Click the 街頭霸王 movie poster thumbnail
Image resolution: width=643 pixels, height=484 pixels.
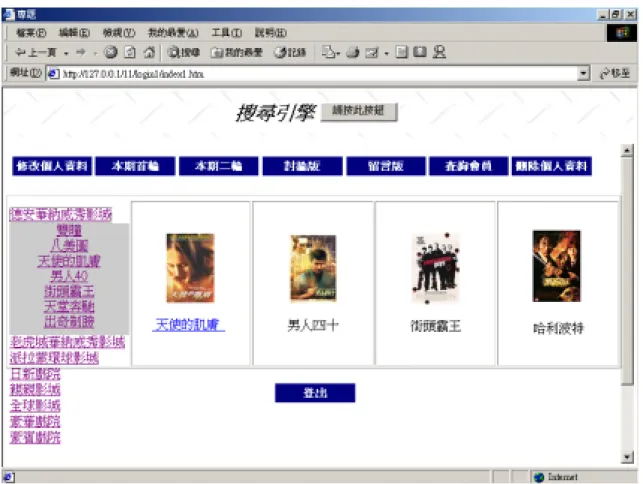pyautogui.click(x=436, y=267)
